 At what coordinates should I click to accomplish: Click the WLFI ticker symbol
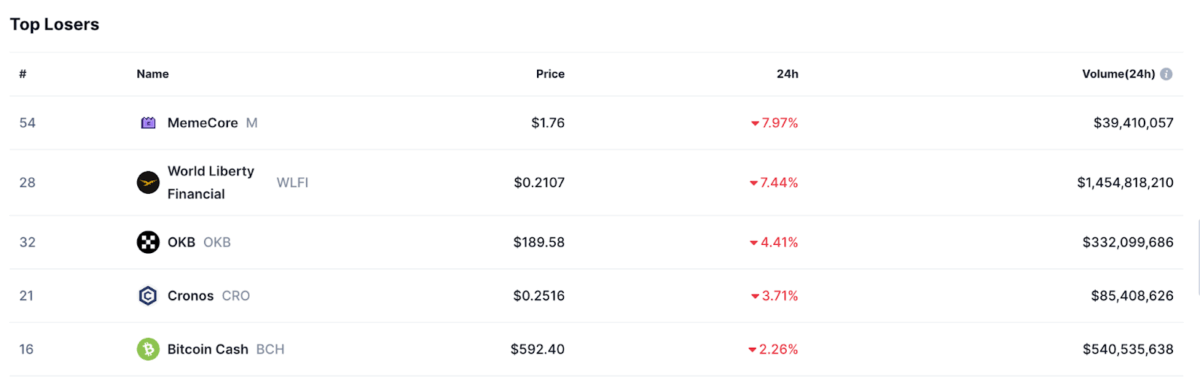pos(292,182)
